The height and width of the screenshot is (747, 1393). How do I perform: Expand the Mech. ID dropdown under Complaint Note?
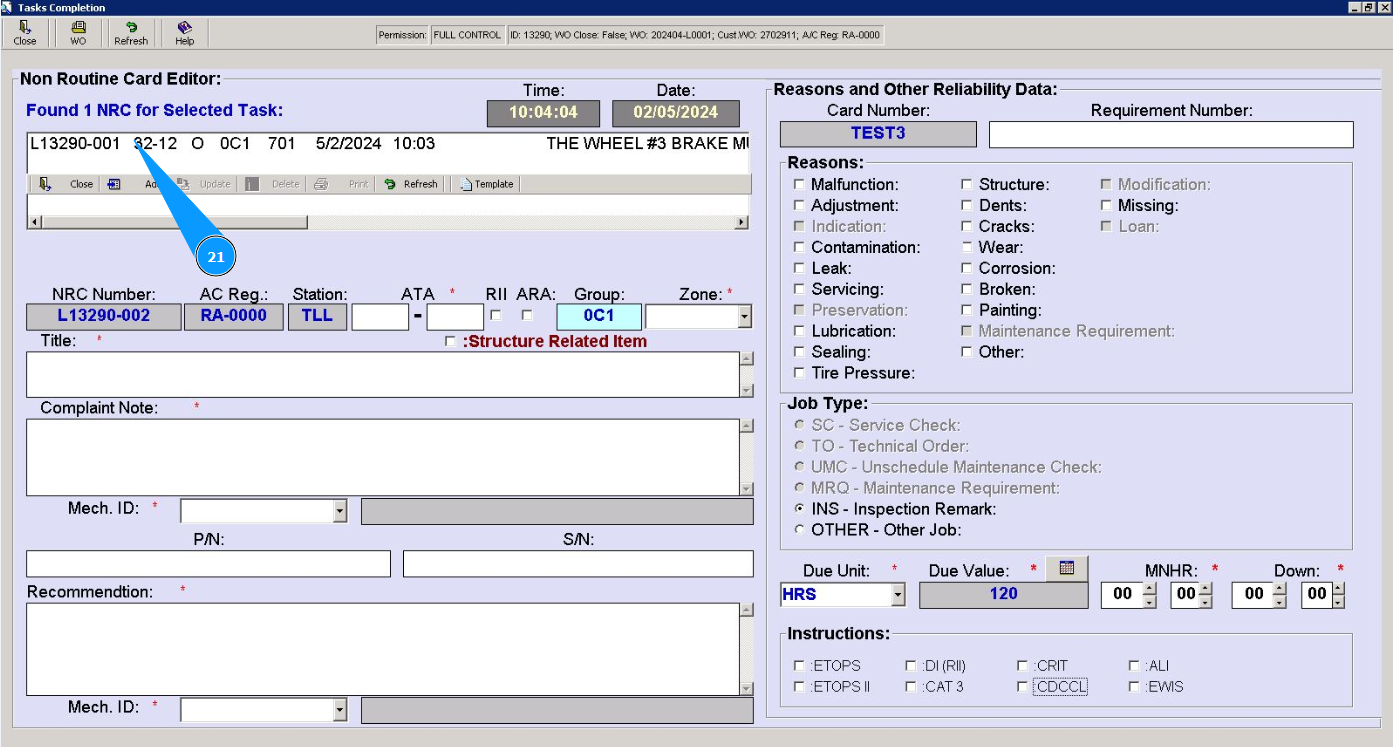pyautogui.click(x=339, y=512)
